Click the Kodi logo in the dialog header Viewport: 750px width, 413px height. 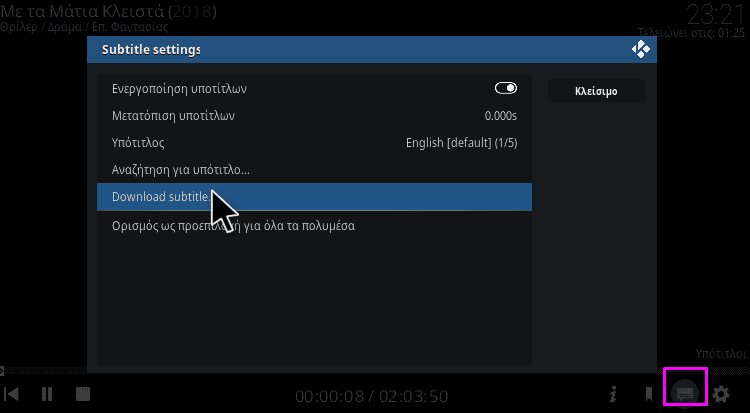click(x=640, y=49)
